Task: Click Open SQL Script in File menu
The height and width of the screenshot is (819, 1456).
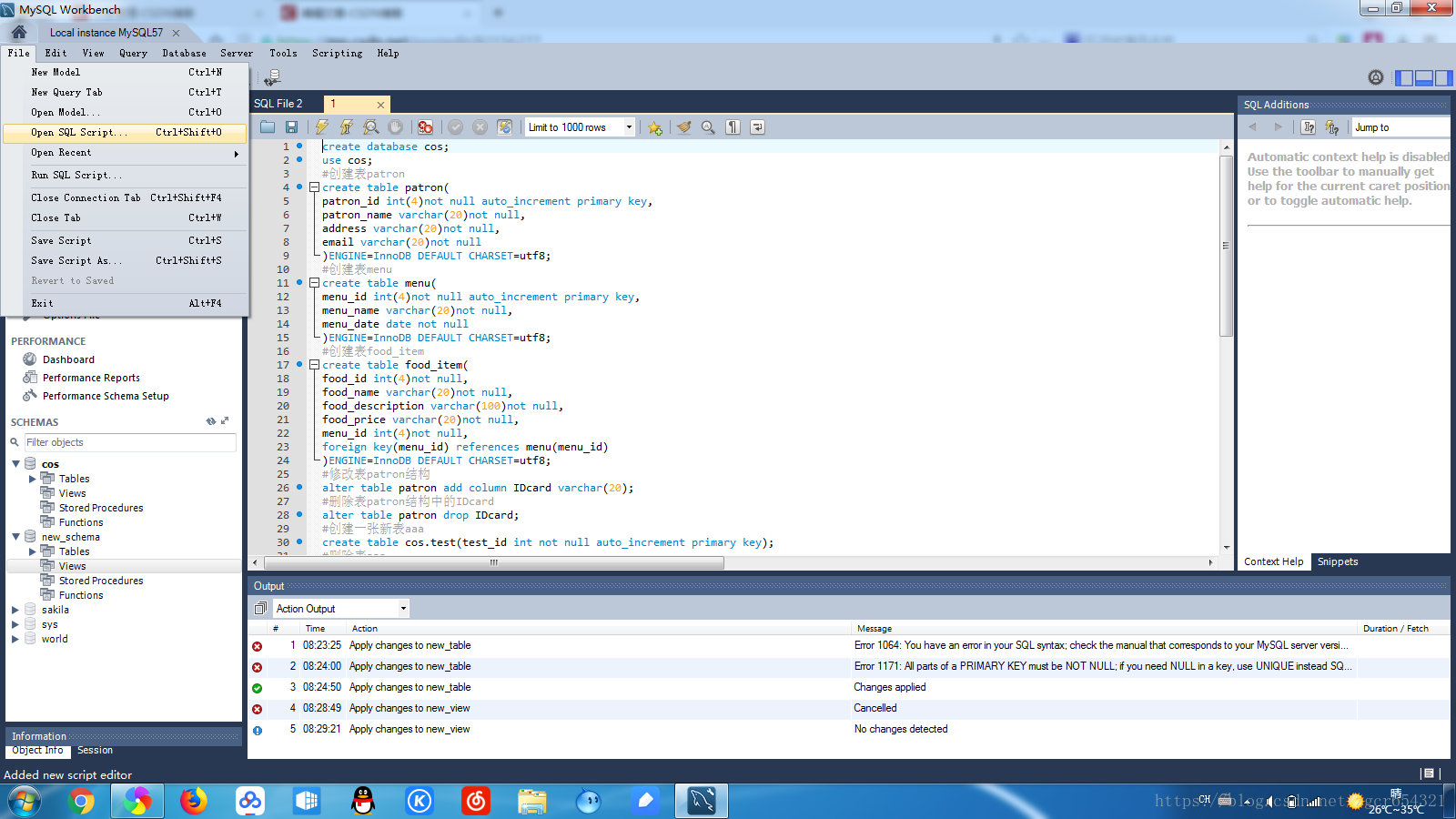Action: pos(126,133)
